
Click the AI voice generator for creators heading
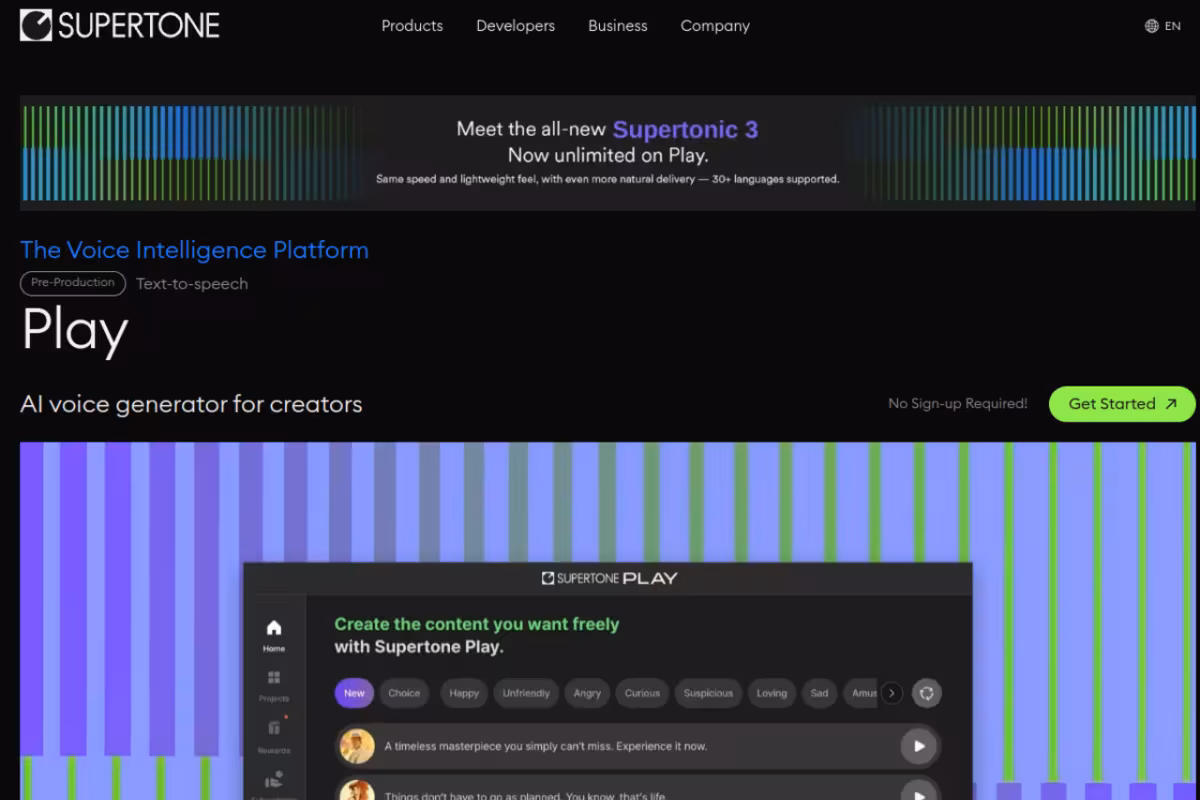tap(191, 404)
